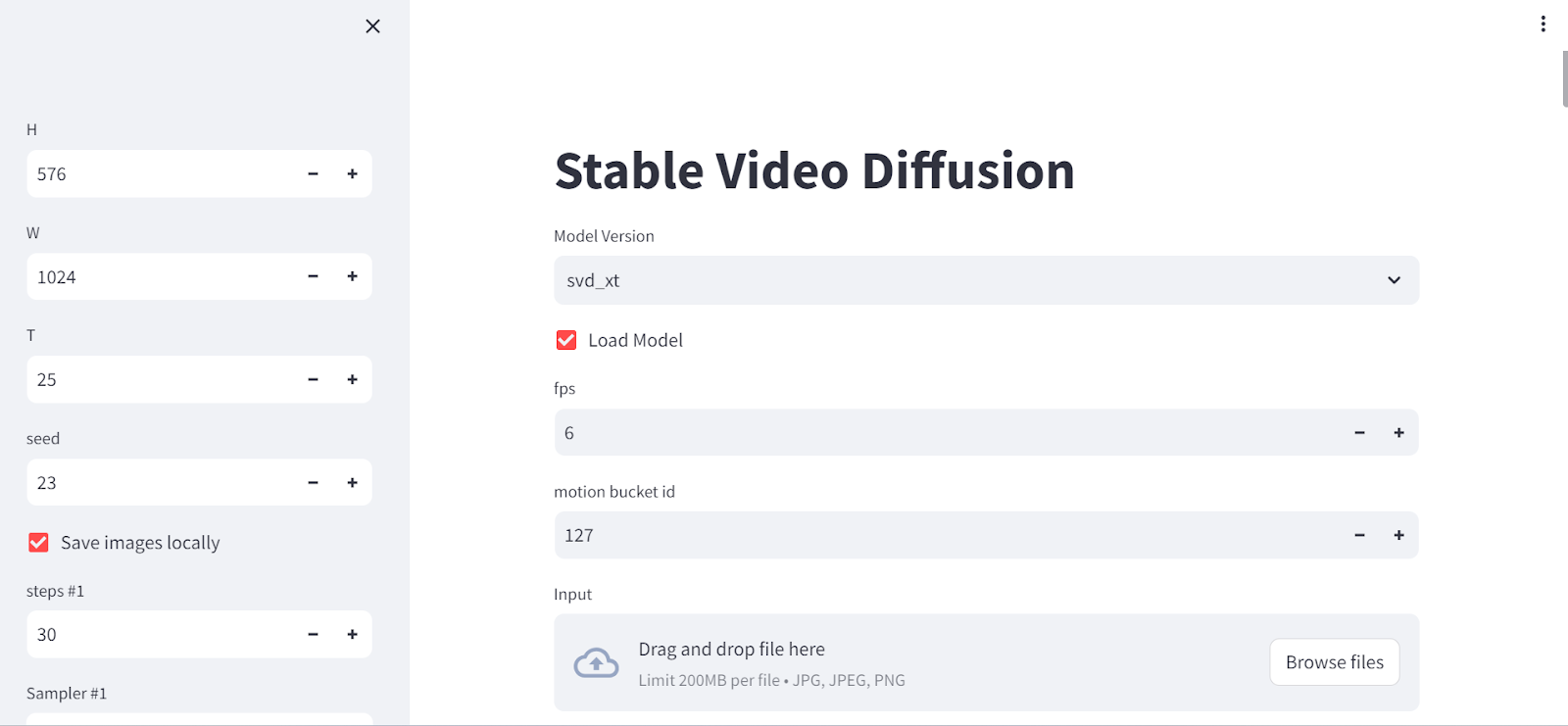The width and height of the screenshot is (1568, 726).
Task: Decrease W value with minus button
Action: click(x=314, y=276)
